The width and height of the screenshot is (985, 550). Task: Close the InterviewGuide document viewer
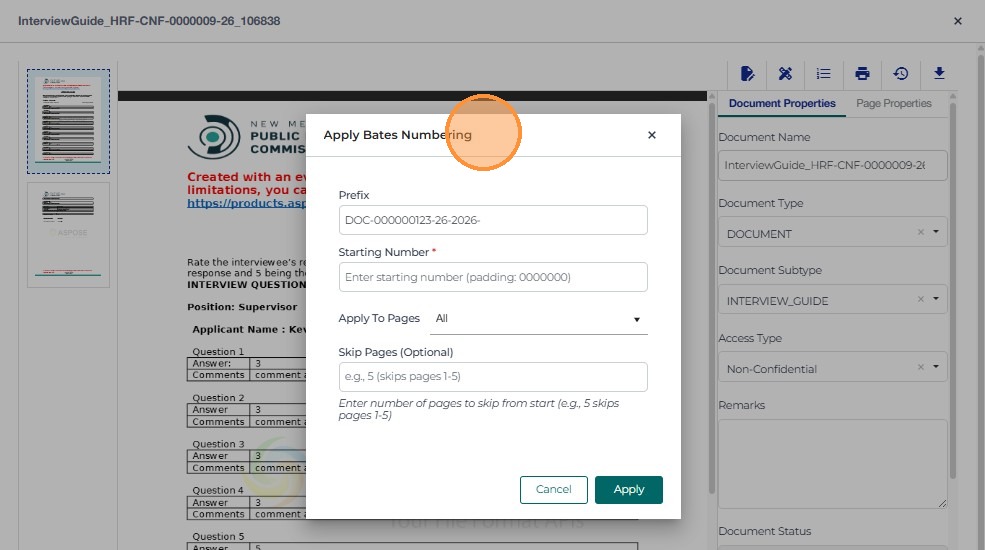tap(957, 21)
